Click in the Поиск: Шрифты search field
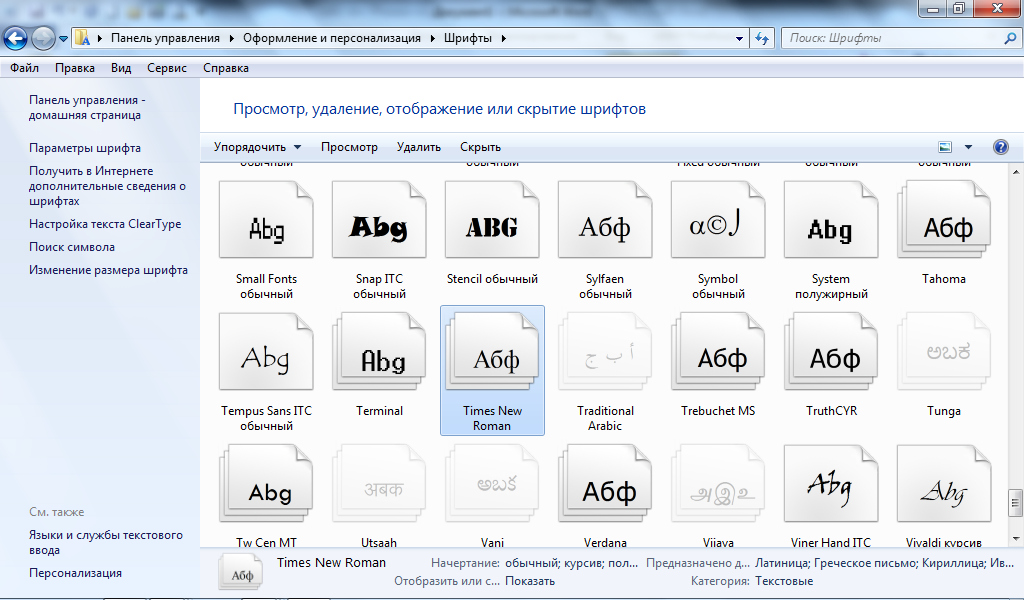This screenshot has width=1024, height=600. [x=891, y=39]
